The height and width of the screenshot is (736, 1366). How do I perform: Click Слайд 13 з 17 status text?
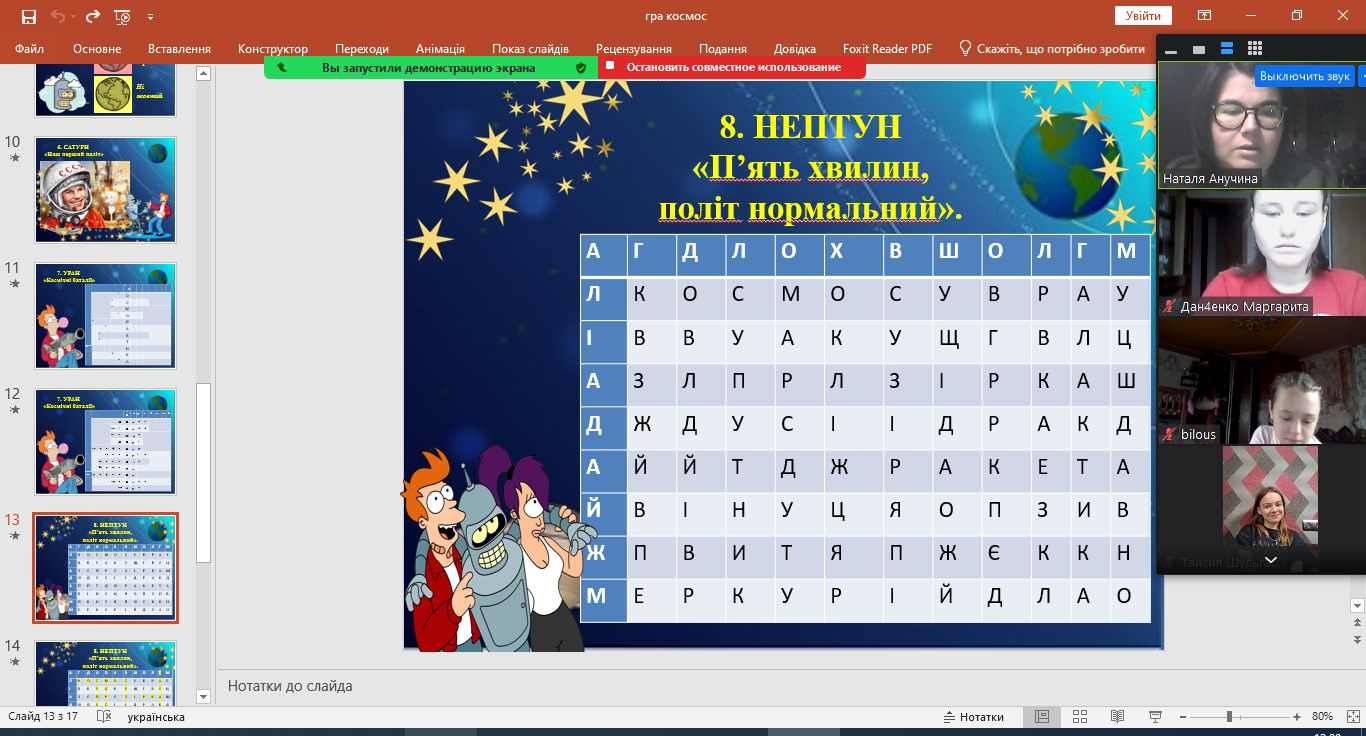43,717
